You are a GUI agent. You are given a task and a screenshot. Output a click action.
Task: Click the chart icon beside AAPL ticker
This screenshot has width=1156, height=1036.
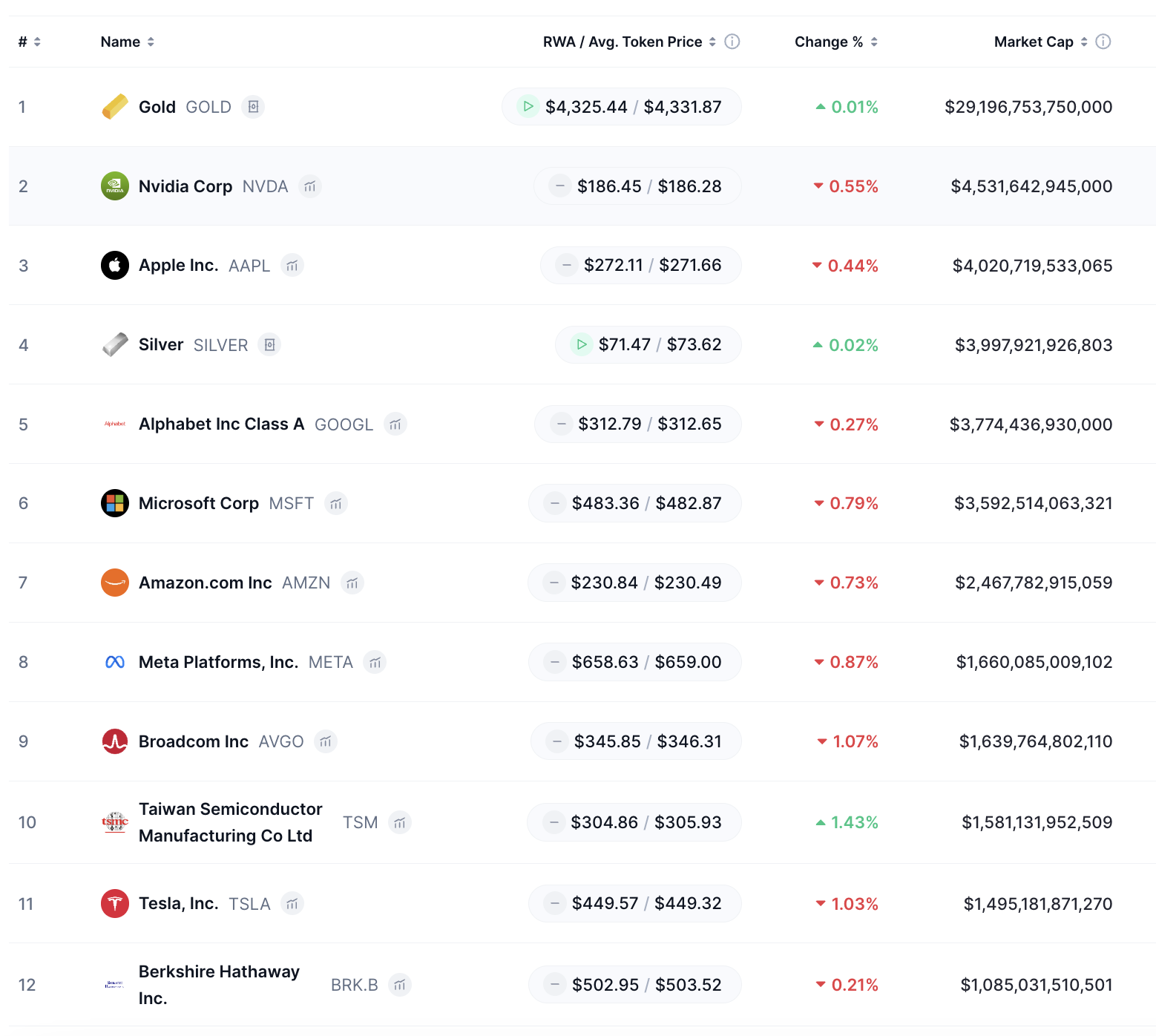point(292,266)
